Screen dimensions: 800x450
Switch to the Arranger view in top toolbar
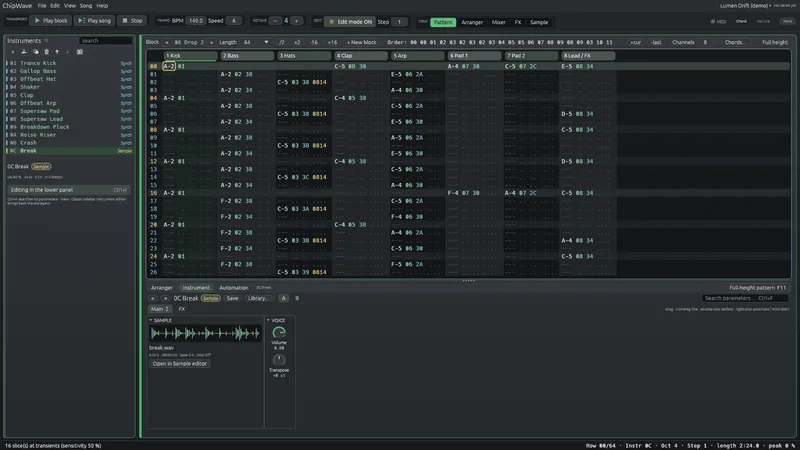tap(472, 22)
